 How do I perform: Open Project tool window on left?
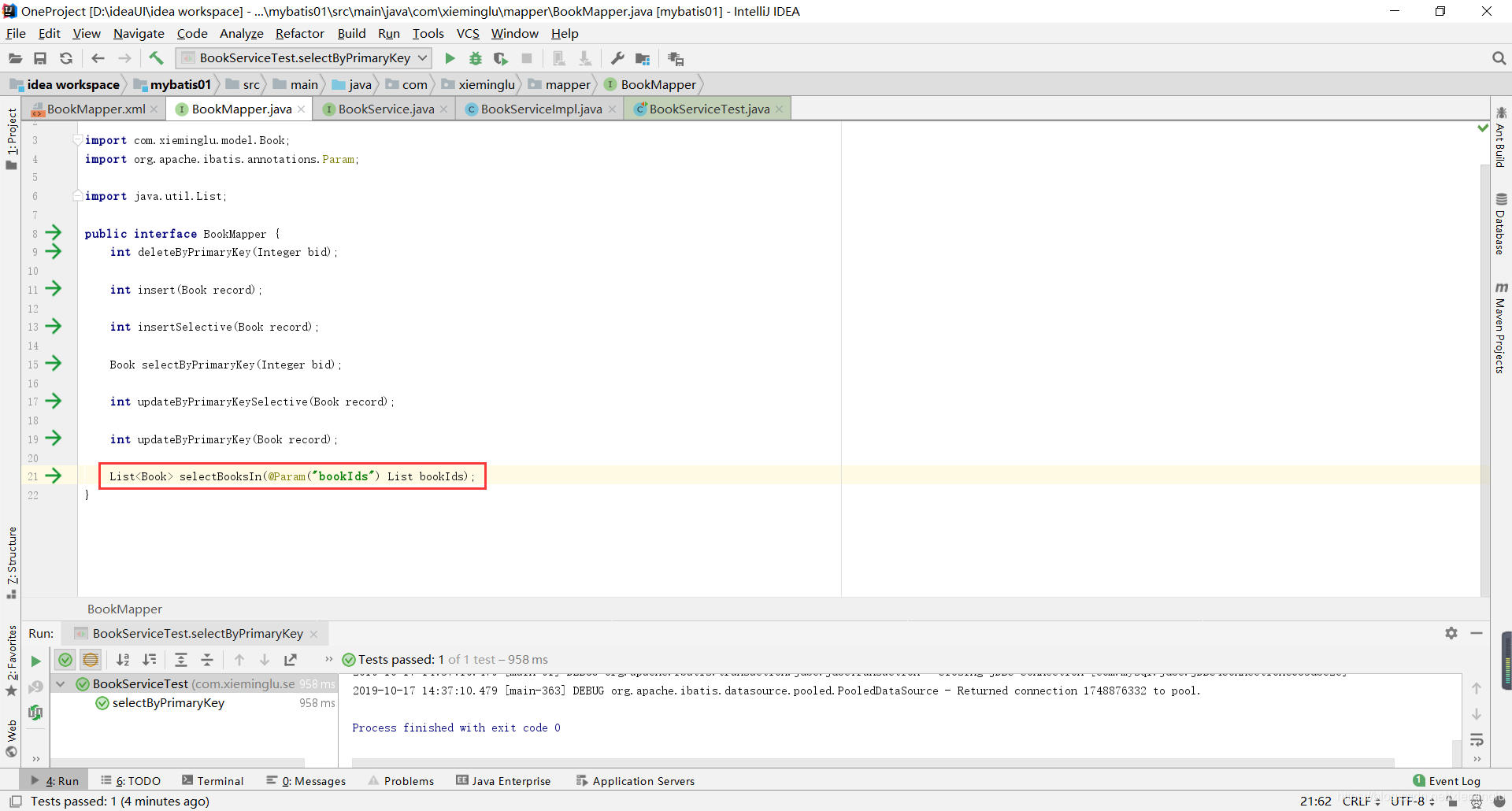point(11,138)
